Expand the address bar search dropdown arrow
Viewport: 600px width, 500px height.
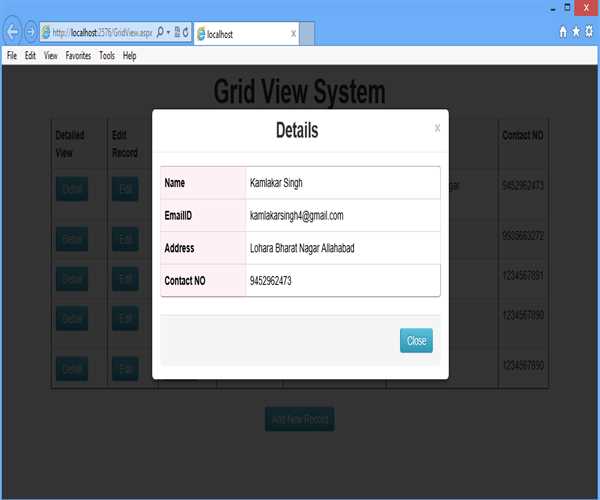(x=170, y=33)
